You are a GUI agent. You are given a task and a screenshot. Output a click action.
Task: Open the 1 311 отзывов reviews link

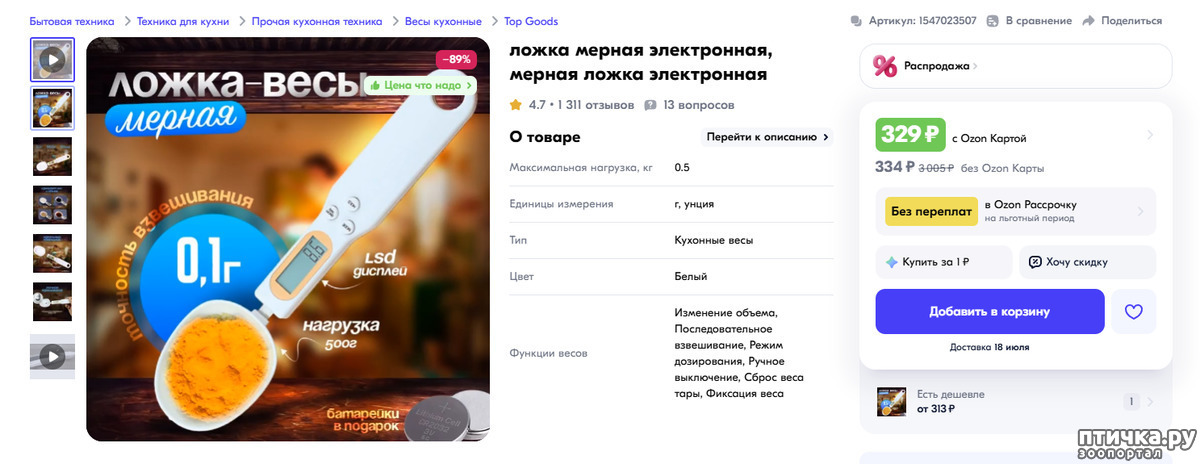point(596,105)
